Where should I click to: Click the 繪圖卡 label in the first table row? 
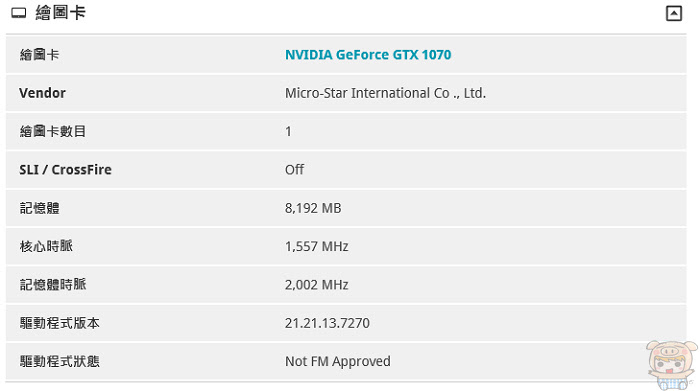pos(39,55)
